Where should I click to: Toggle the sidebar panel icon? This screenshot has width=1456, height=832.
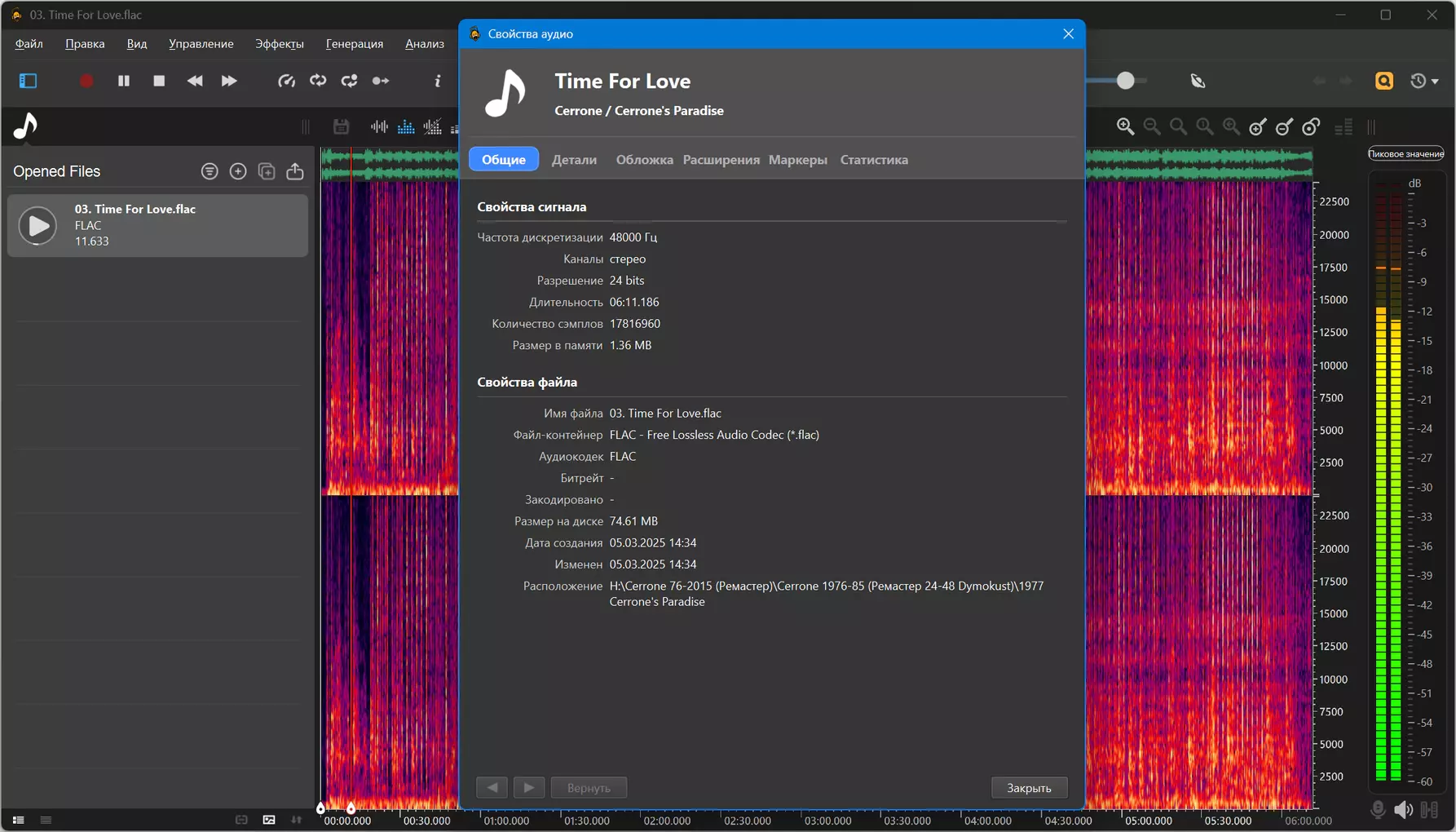pos(28,81)
